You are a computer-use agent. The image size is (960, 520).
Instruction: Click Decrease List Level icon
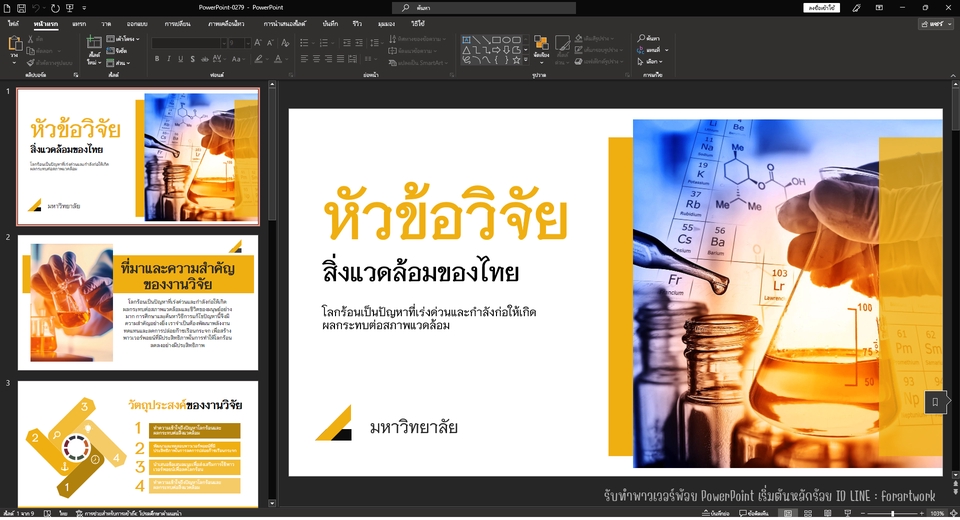click(x=347, y=43)
